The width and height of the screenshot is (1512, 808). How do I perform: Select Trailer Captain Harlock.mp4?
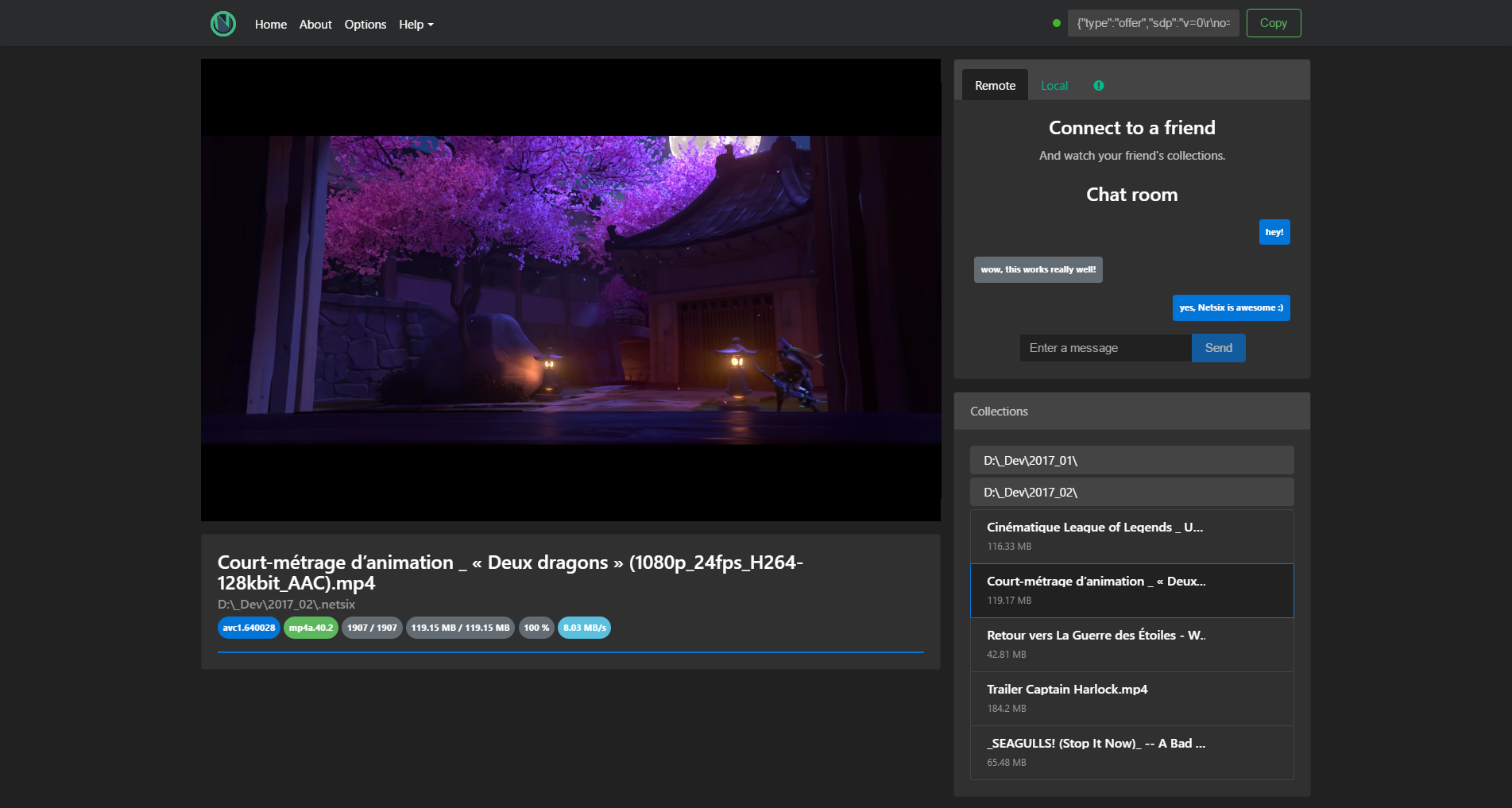coord(1132,698)
